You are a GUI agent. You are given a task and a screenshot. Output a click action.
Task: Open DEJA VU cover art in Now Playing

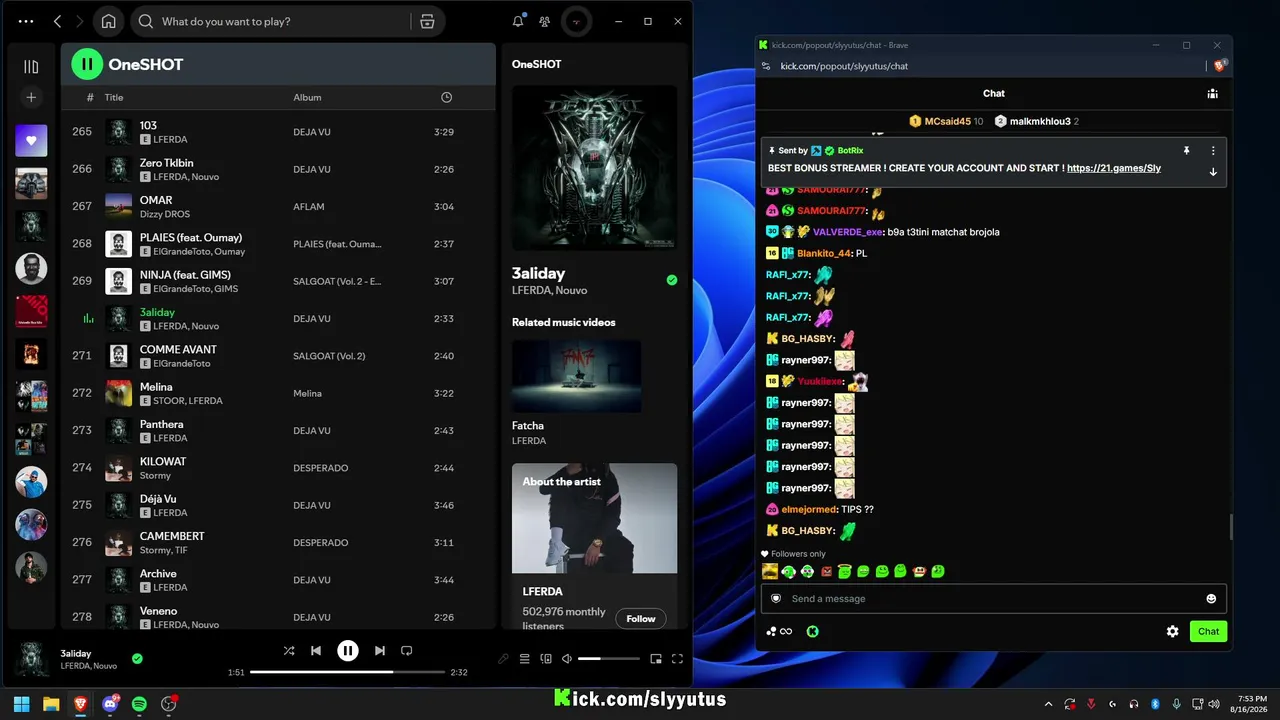[x=594, y=168]
